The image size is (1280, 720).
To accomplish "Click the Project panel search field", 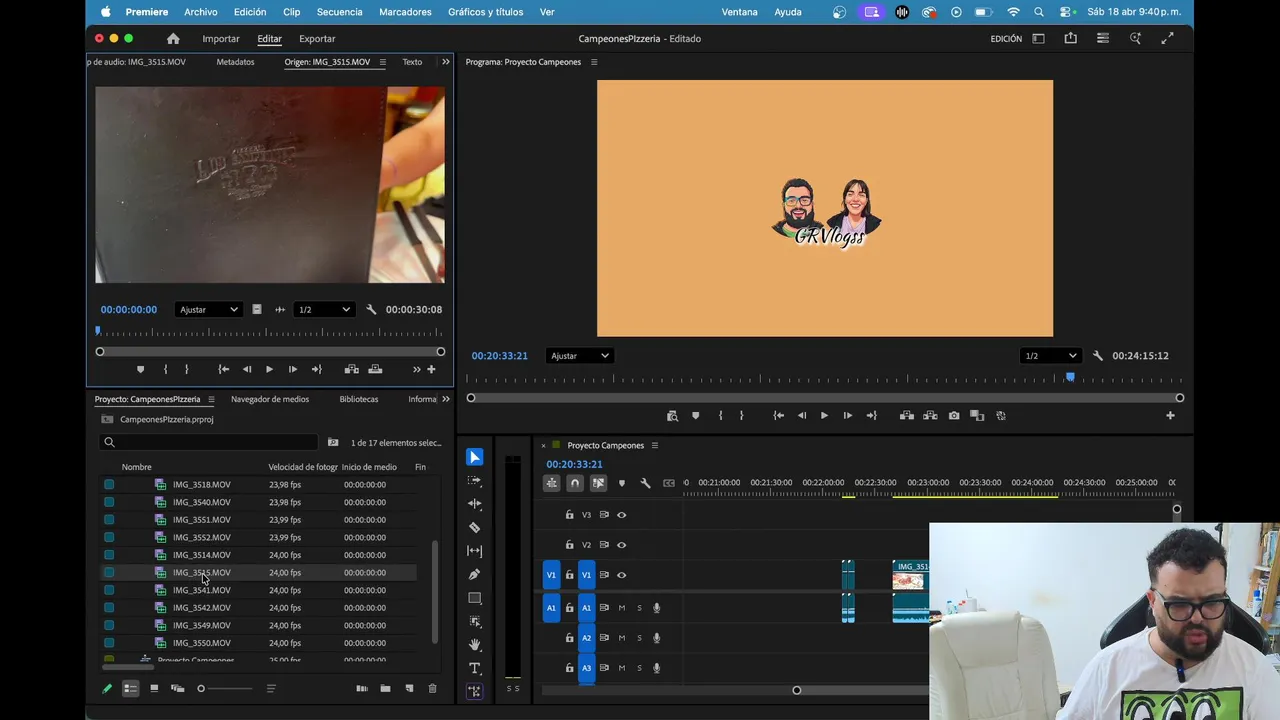I will tap(209, 442).
